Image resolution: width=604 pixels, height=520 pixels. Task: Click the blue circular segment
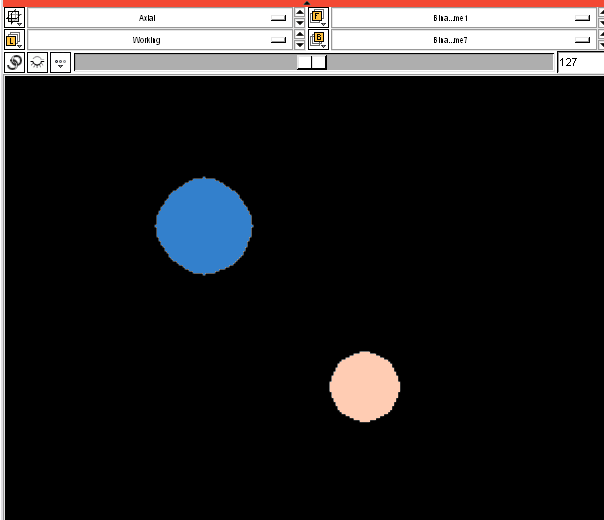click(x=204, y=226)
